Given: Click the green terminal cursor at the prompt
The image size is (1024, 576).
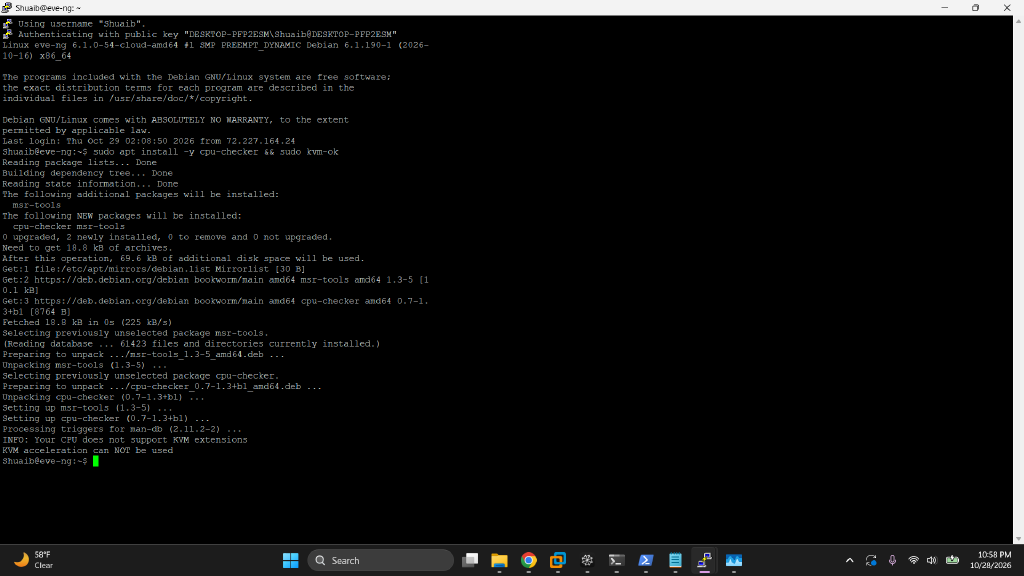Looking at the screenshot, I should [x=95, y=461].
